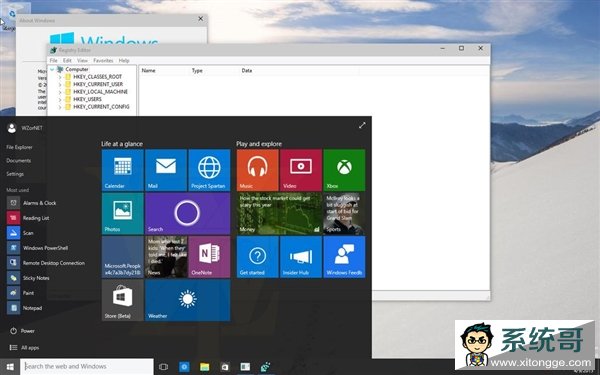The height and width of the screenshot is (375, 600).
Task: Launch the Xbox tile
Action: [344, 170]
